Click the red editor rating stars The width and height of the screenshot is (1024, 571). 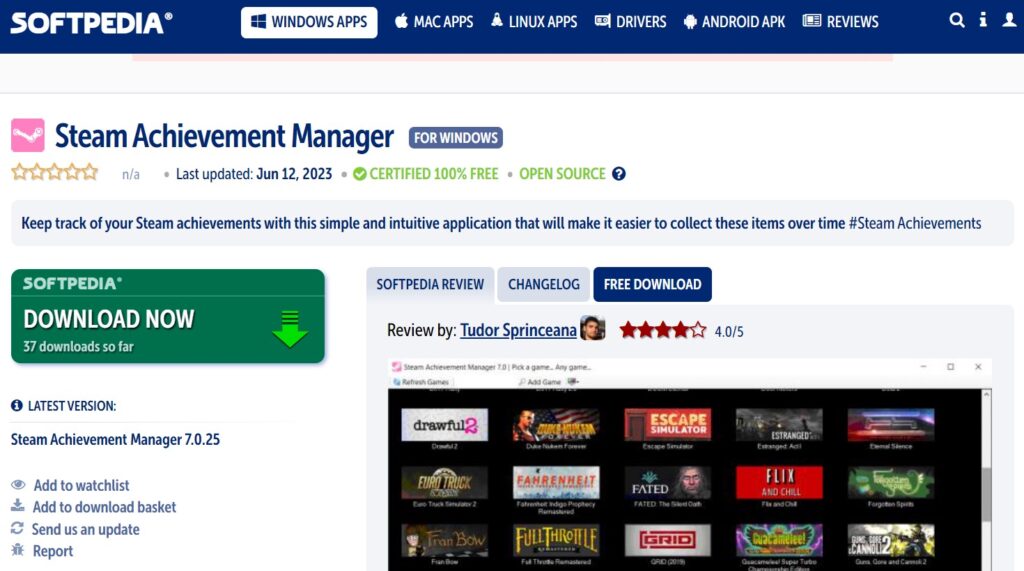coord(663,330)
